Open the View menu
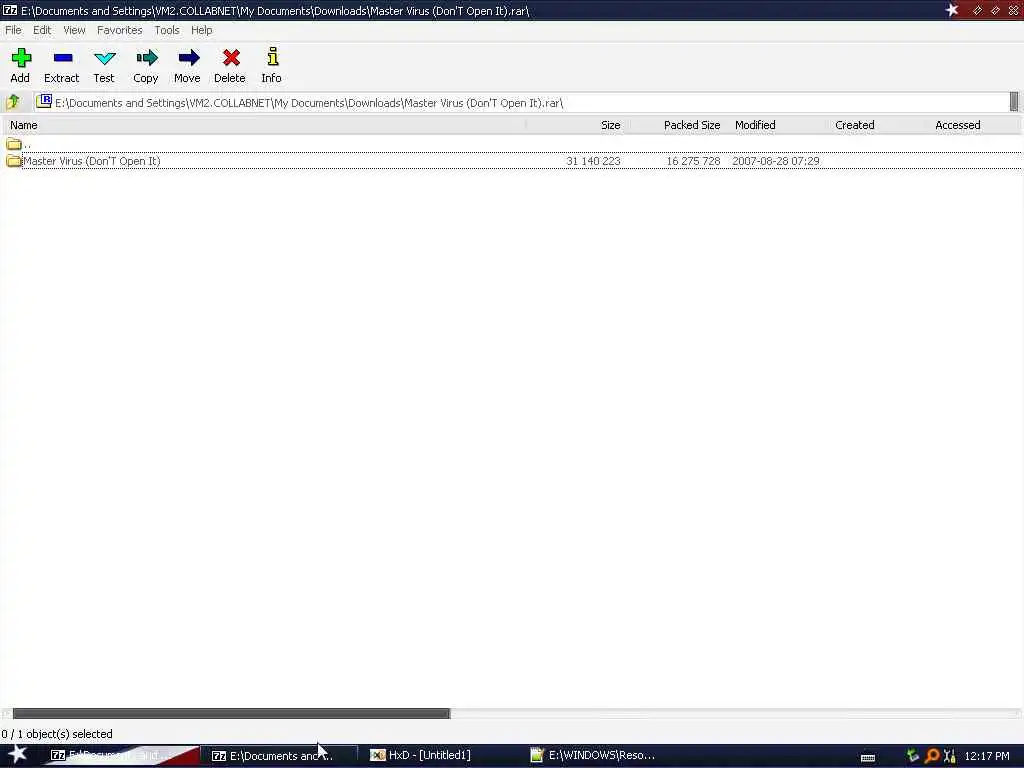 pos(74,30)
